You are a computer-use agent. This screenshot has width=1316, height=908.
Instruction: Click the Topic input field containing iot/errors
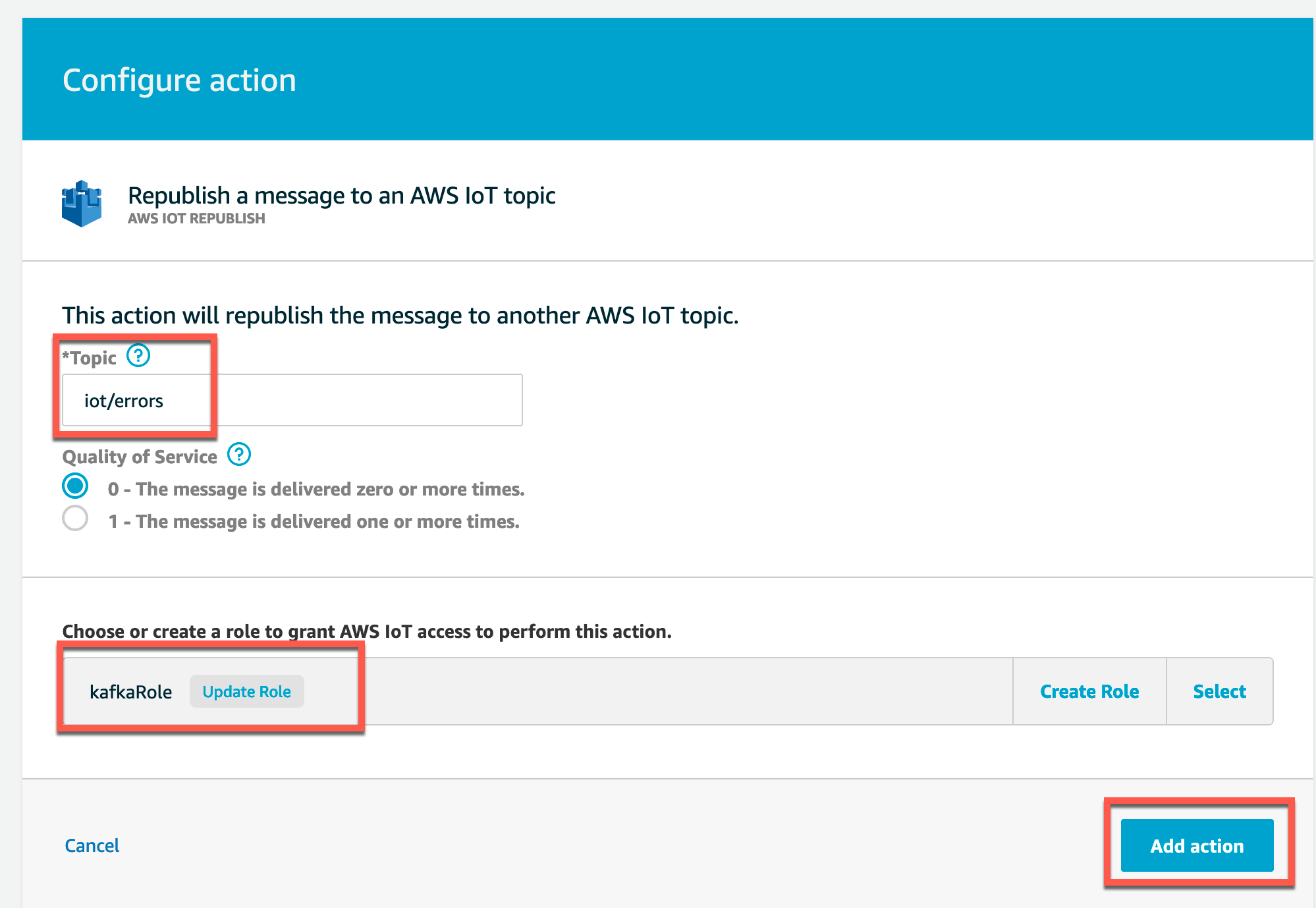coord(292,400)
